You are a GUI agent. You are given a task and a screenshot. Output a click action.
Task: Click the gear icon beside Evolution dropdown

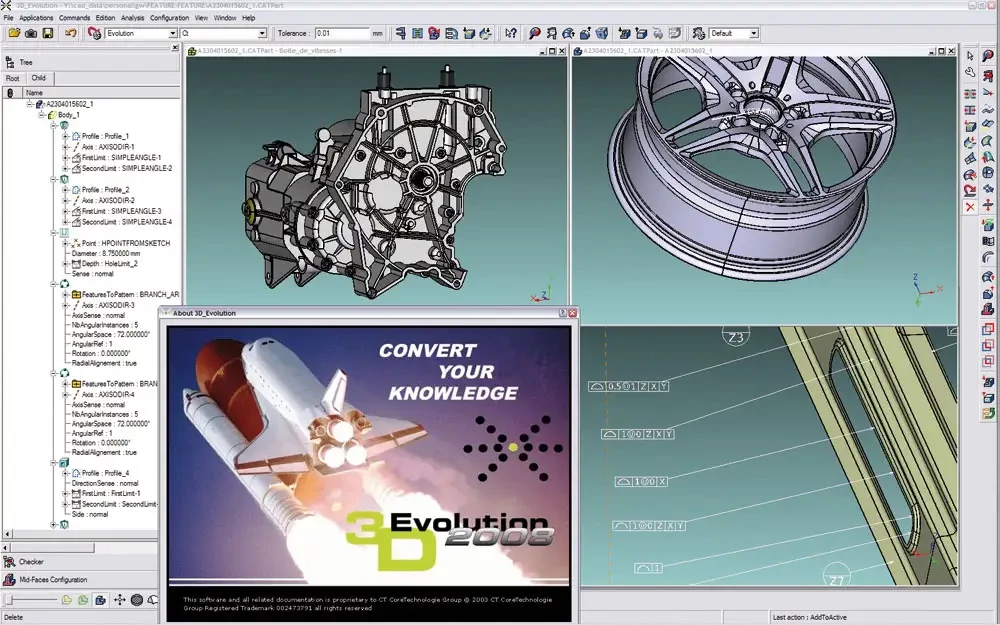click(x=94, y=33)
